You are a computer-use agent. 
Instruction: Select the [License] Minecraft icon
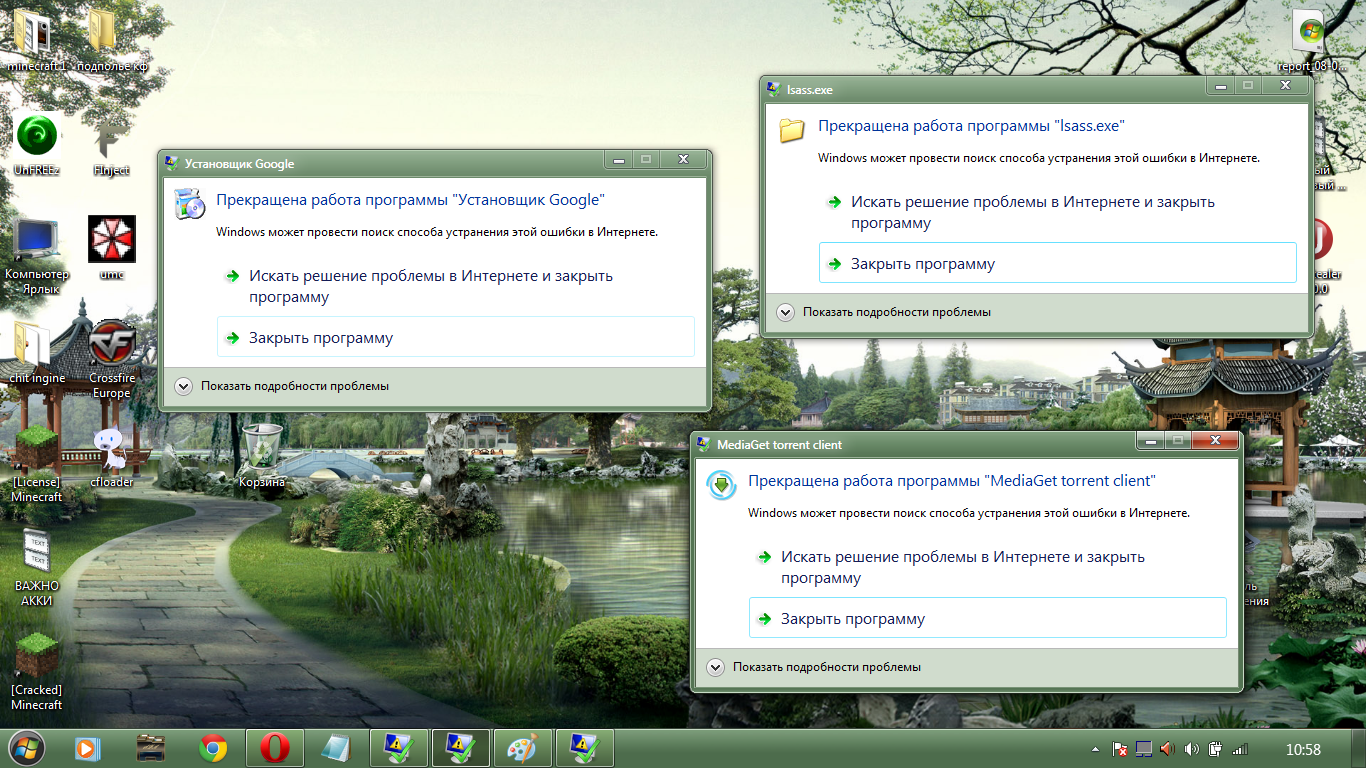pyautogui.click(x=37, y=463)
